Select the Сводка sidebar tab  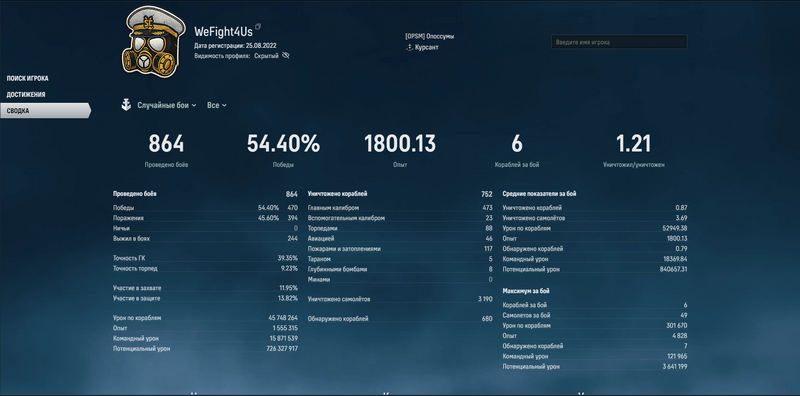pyautogui.click(x=45, y=111)
